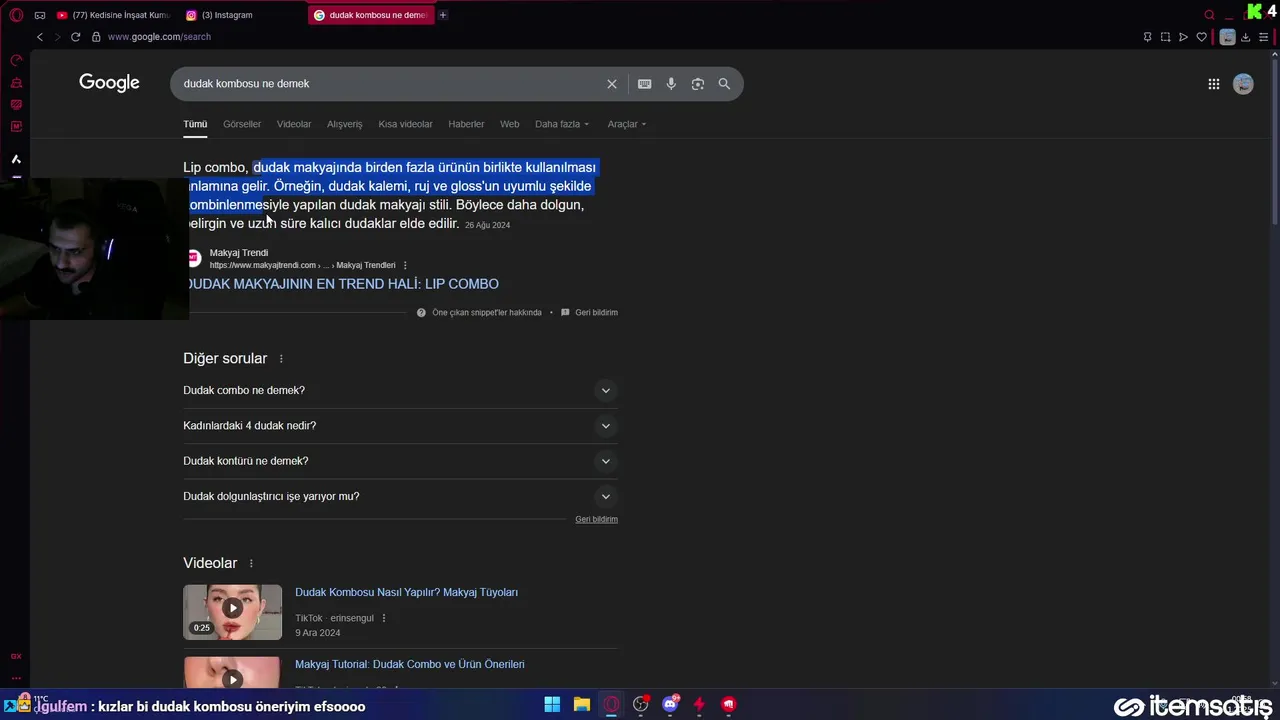Image resolution: width=1280 pixels, height=720 pixels.
Task: Select the Tümü results tab
Action: click(195, 124)
